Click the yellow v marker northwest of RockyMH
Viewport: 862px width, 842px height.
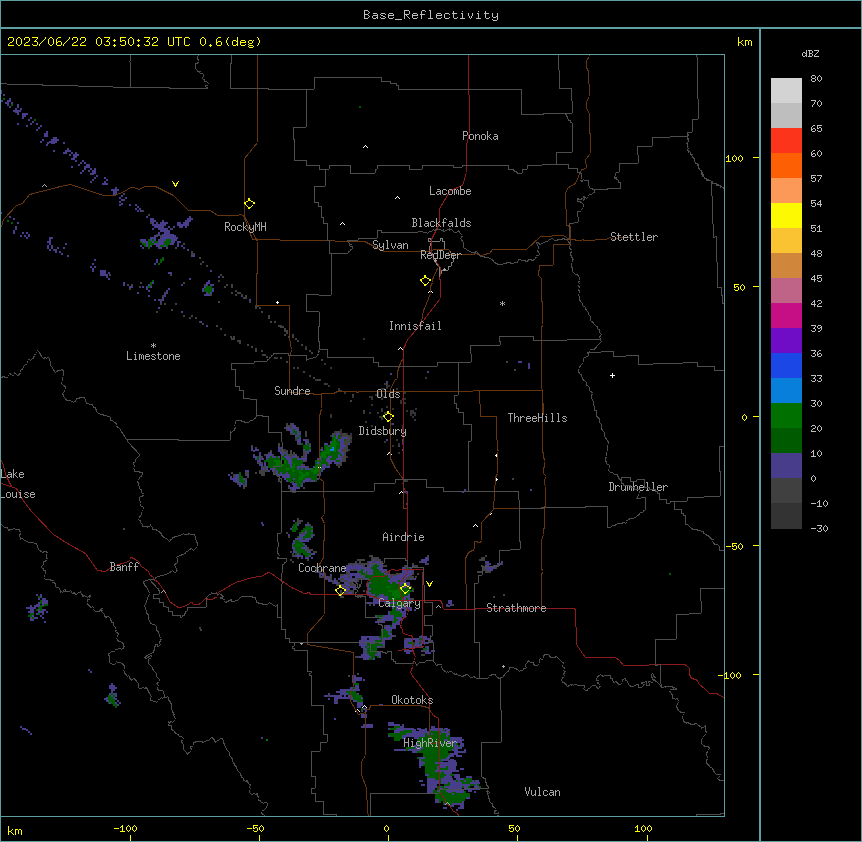point(175,184)
